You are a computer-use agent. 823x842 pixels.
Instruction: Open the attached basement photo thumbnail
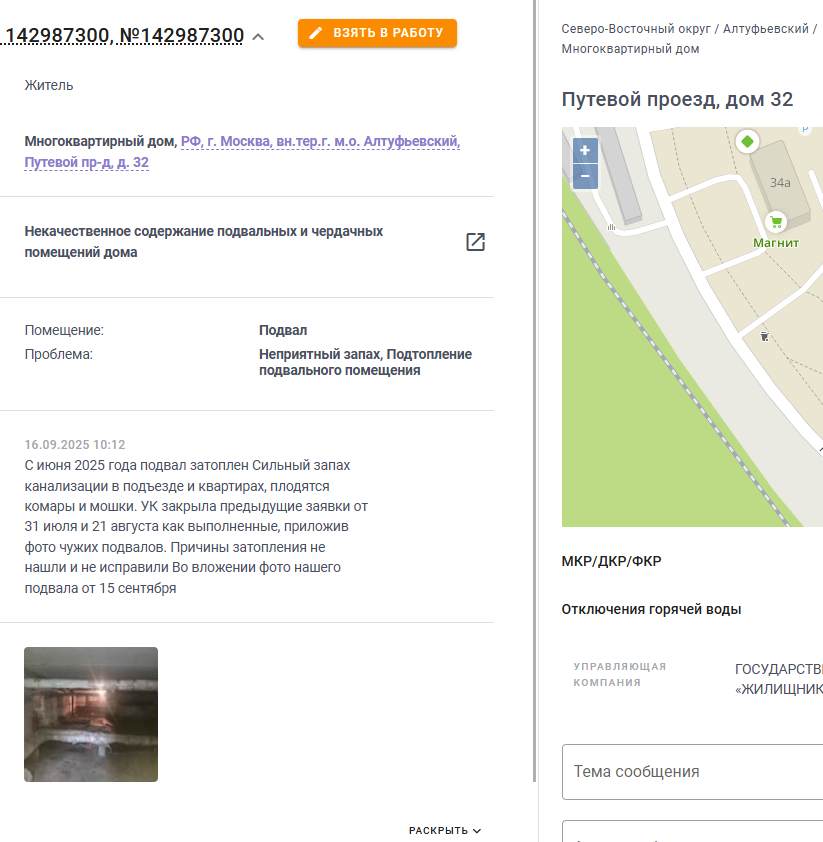coord(91,714)
